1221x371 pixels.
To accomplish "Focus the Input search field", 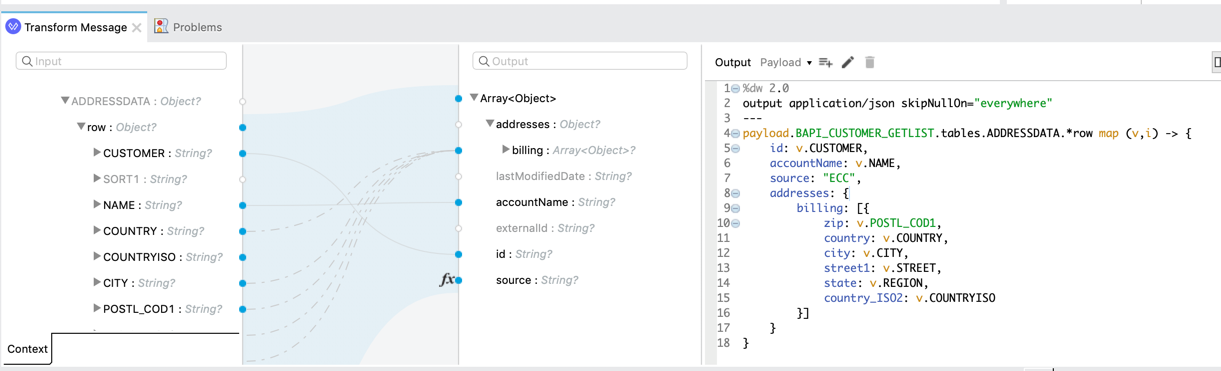I will [x=121, y=61].
